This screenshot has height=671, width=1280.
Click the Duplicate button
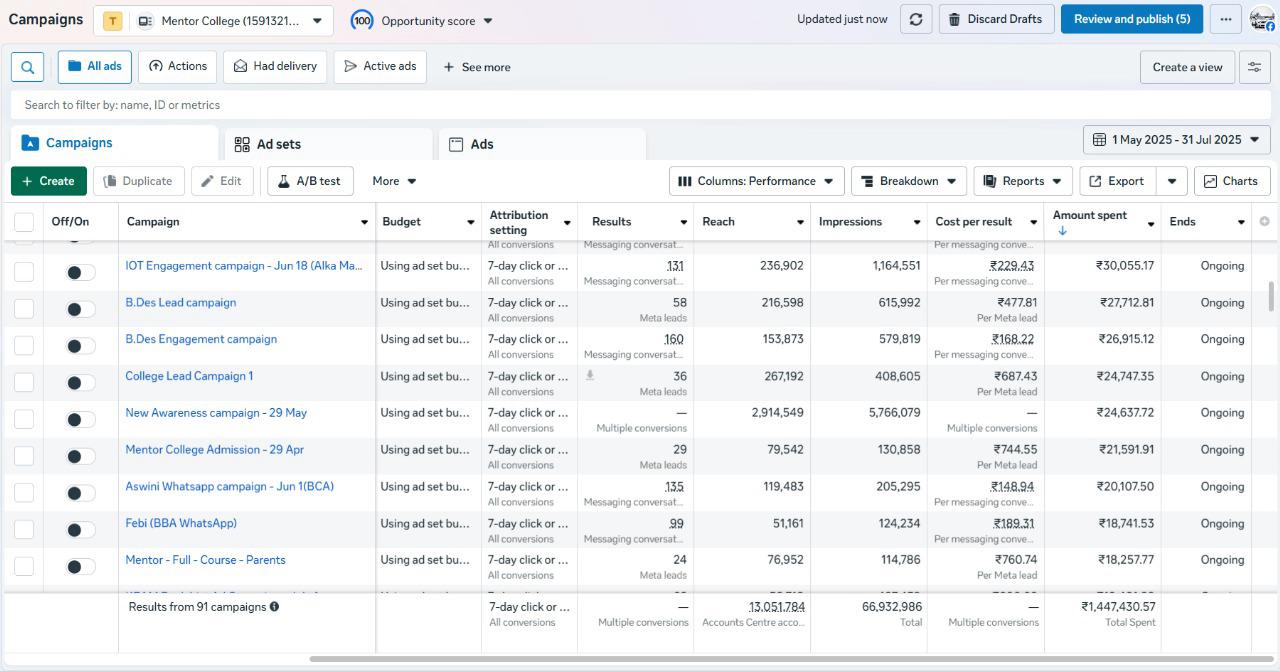point(139,181)
